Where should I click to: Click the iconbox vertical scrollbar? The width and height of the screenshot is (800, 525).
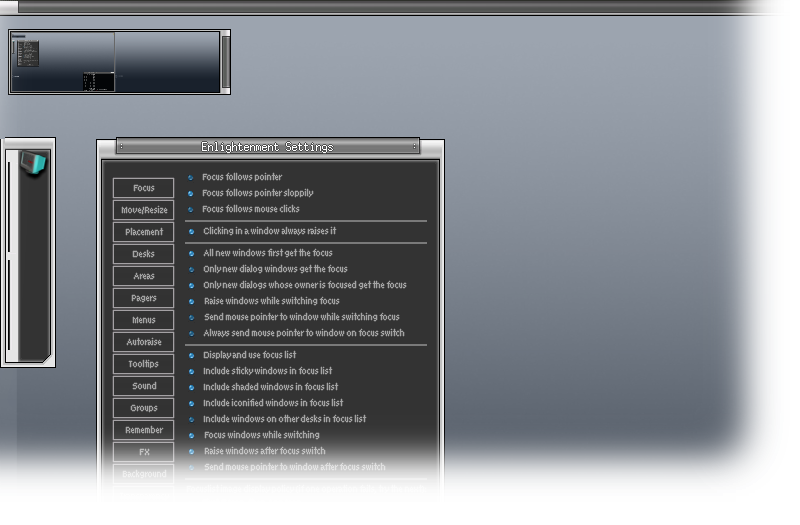pyautogui.click(x=10, y=255)
